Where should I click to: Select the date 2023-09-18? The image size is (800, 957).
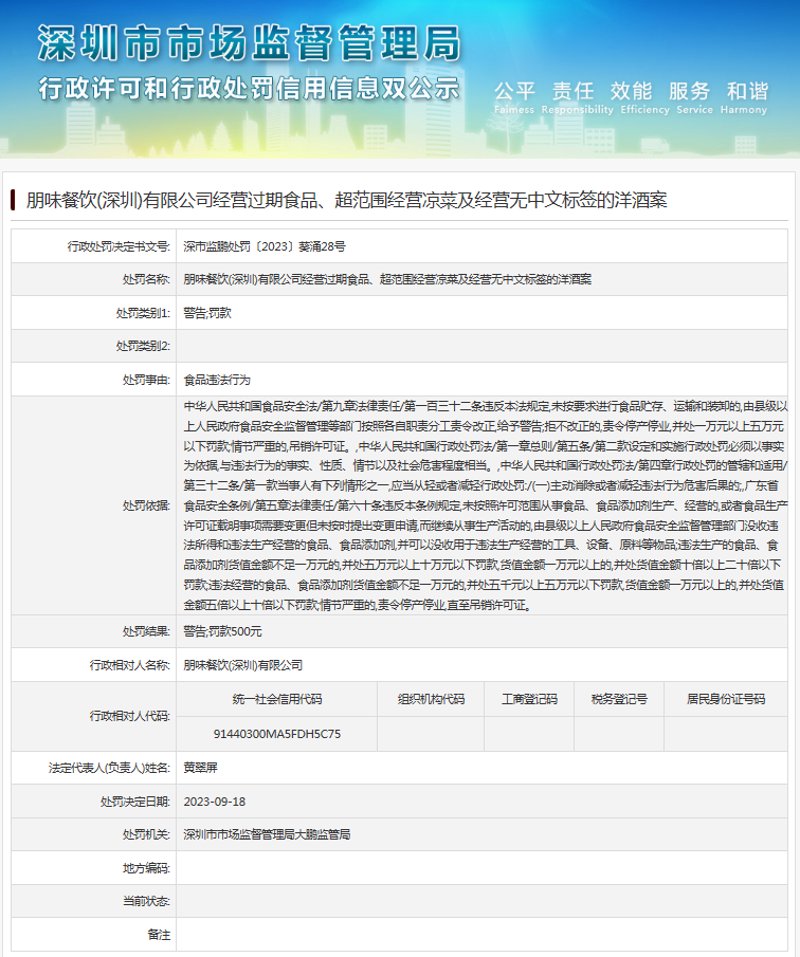[214, 801]
